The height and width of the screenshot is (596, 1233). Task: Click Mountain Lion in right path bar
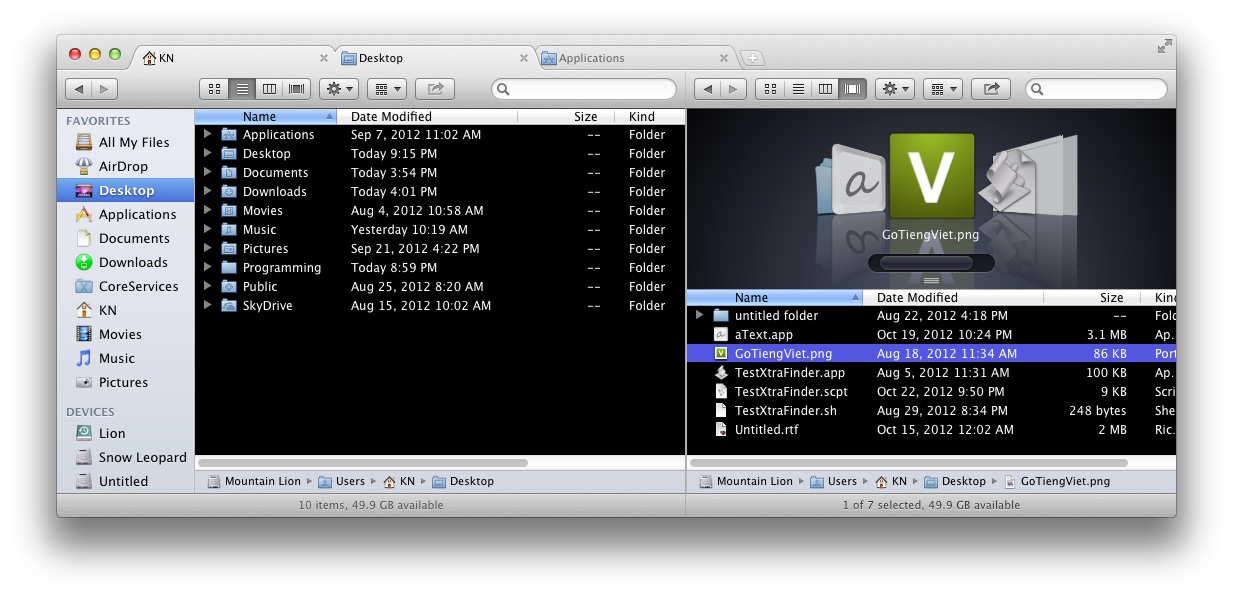click(746, 481)
